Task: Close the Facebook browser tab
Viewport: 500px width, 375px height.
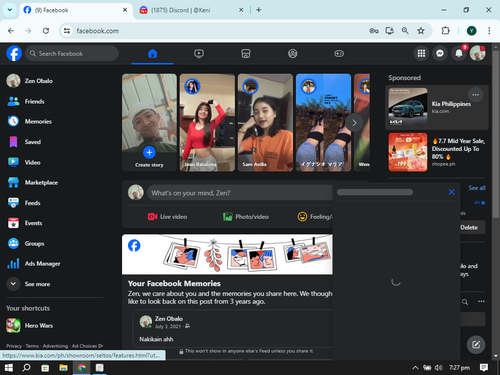Action: 125,10
